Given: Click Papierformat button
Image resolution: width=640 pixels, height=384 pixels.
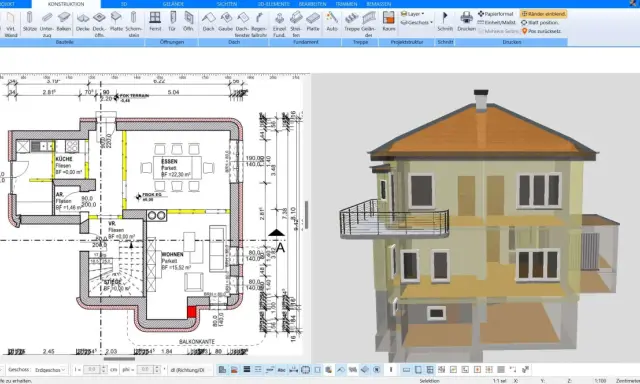Looking at the screenshot, I should point(496,14).
